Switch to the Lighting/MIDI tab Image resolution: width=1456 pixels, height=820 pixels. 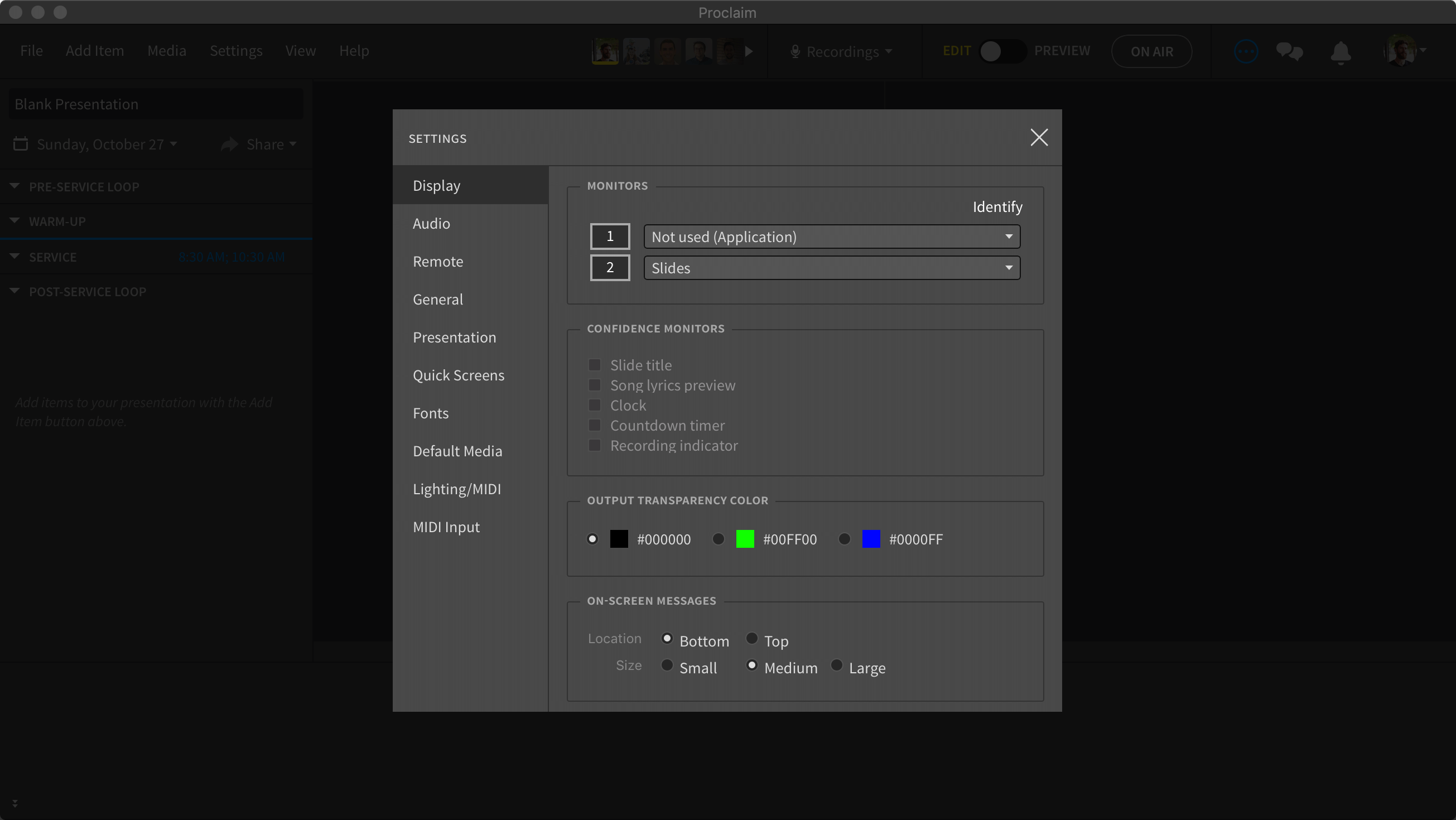coord(470,488)
